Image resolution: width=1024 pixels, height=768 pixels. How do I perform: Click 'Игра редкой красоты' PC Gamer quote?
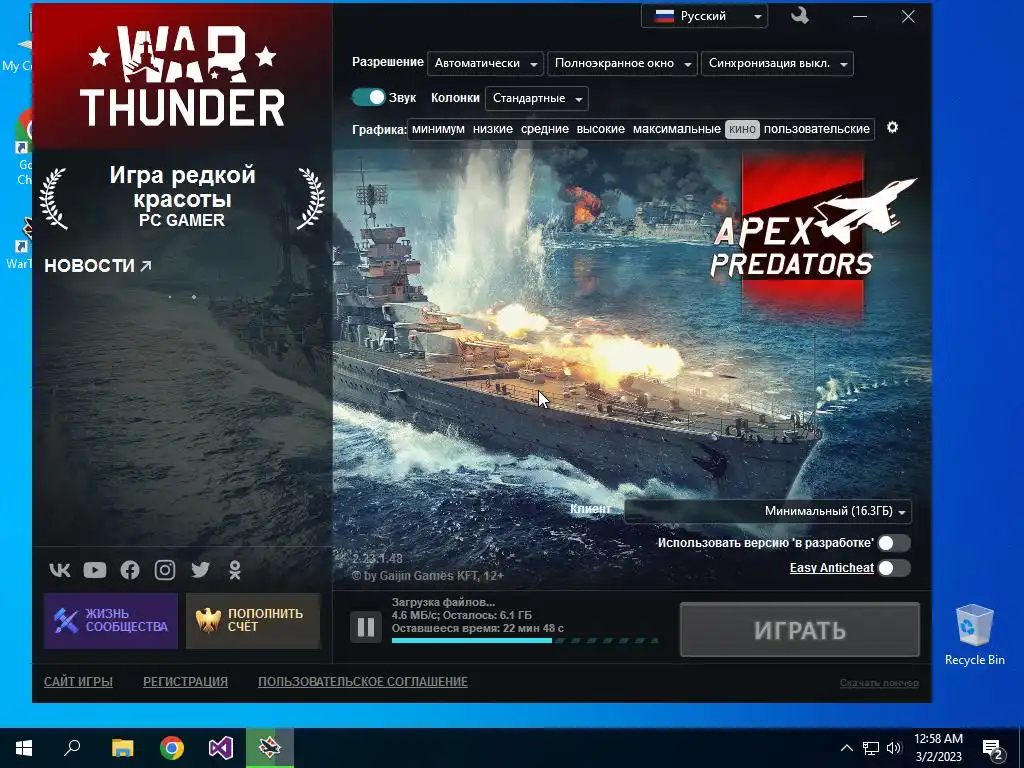coord(182,196)
